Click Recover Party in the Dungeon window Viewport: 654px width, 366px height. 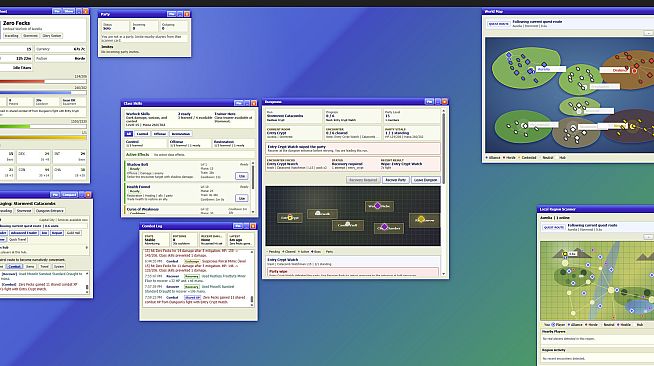[395, 180]
